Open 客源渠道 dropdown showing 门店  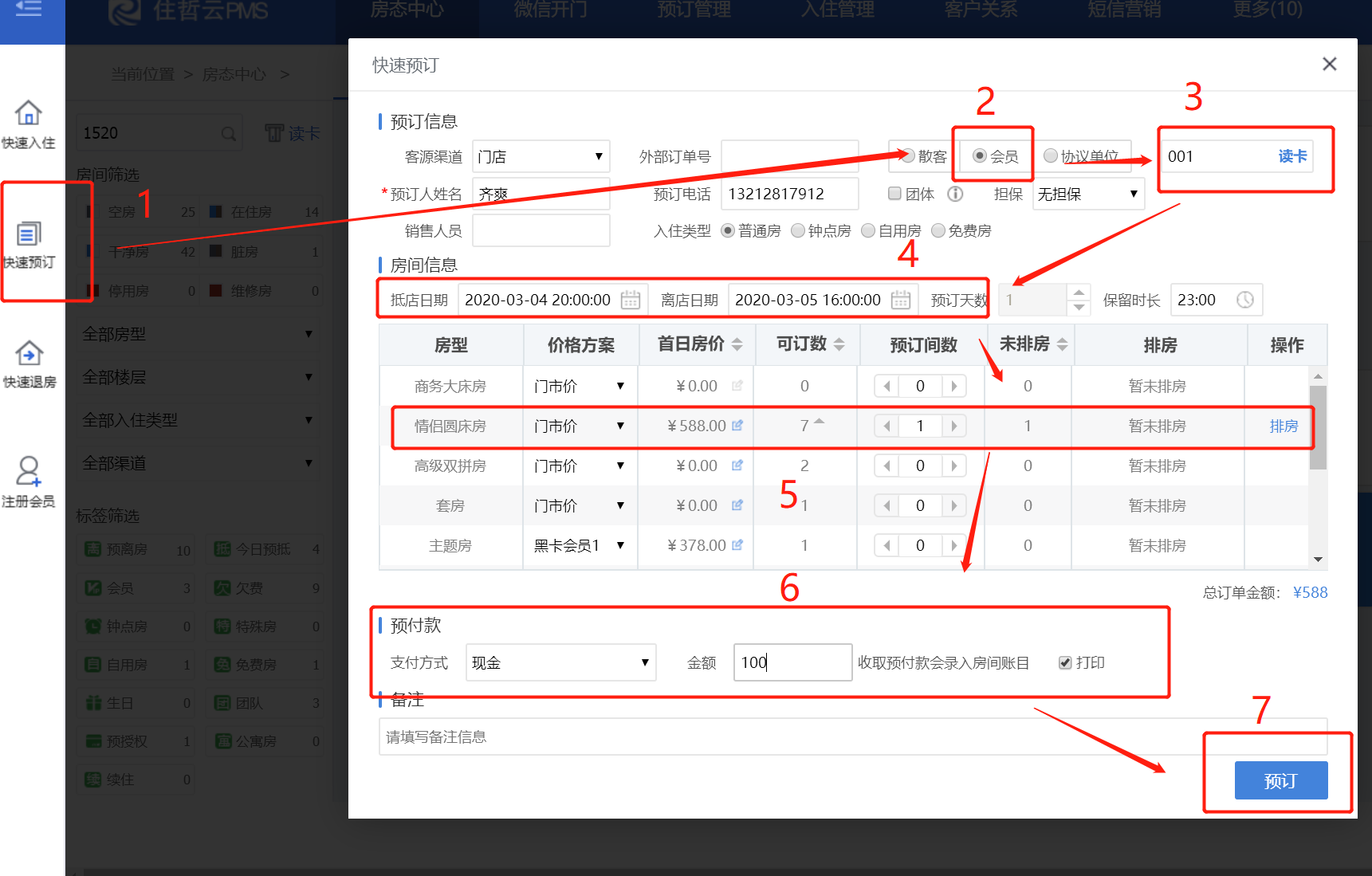pyautogui.click(x=541, y=156)
